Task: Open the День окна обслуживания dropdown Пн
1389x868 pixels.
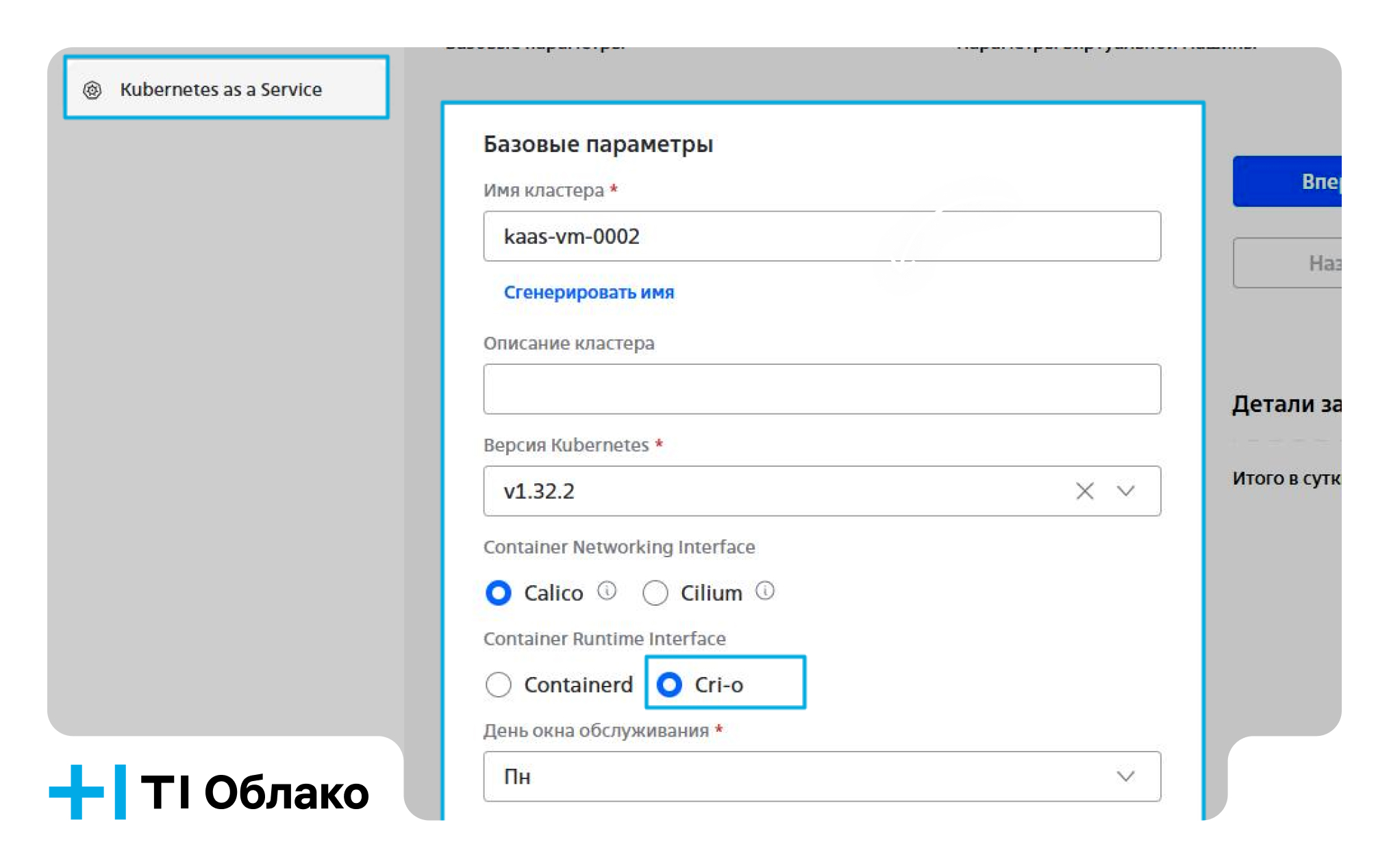Action: pos(822,776)
